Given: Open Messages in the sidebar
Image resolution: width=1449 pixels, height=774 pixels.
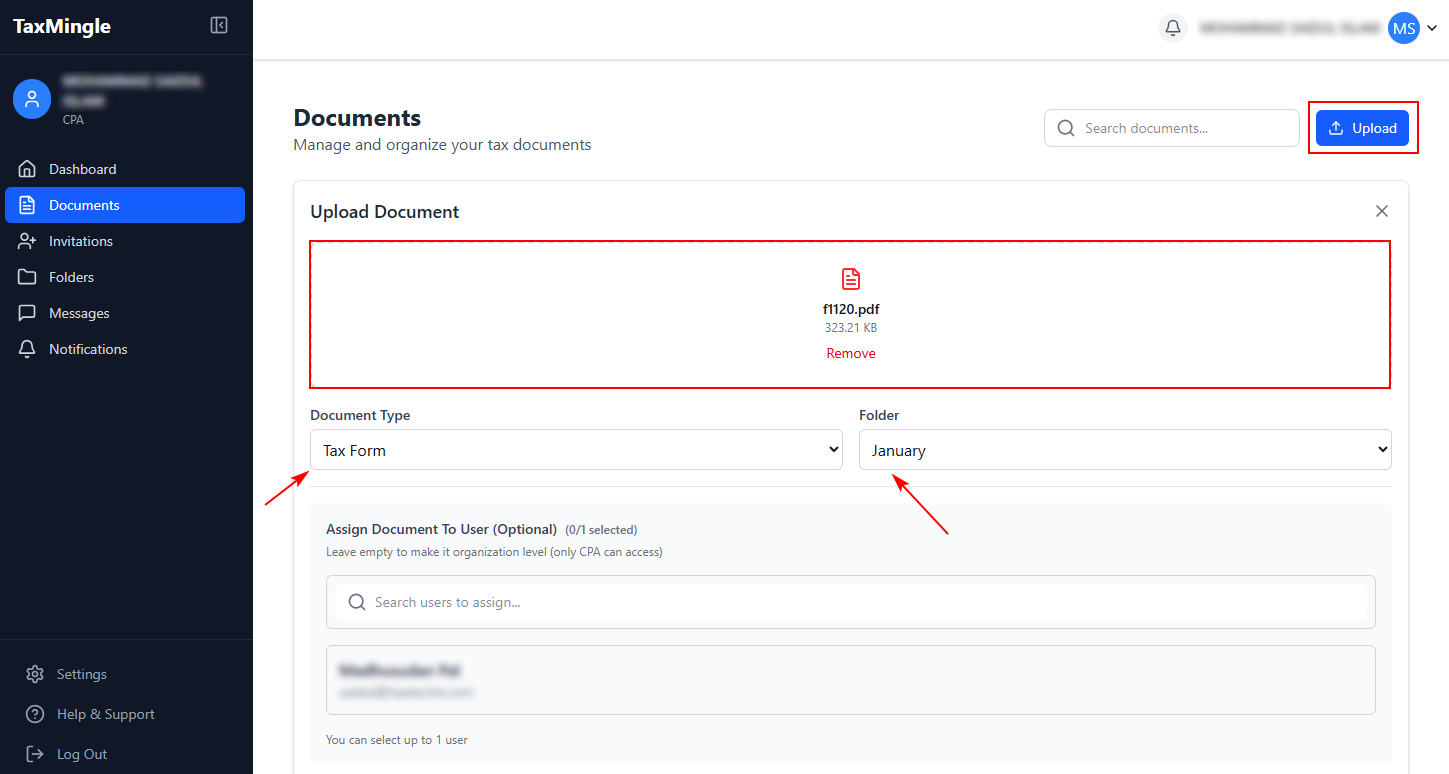Looking at the screenshot, I should pos(79,313).
